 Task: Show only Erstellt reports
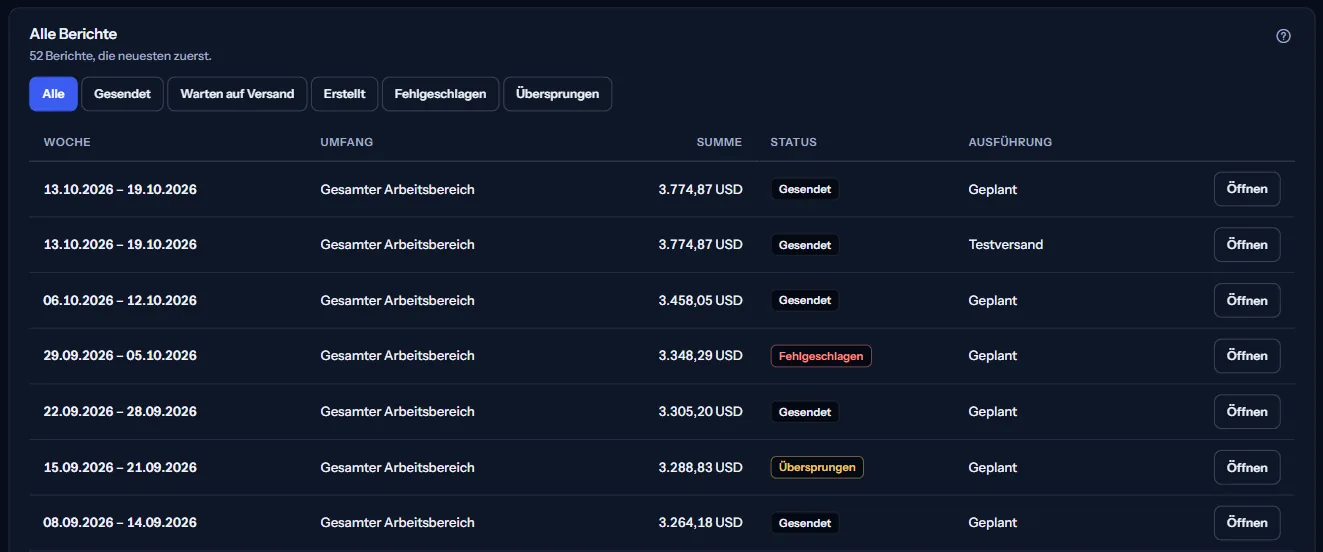(344, 94)
